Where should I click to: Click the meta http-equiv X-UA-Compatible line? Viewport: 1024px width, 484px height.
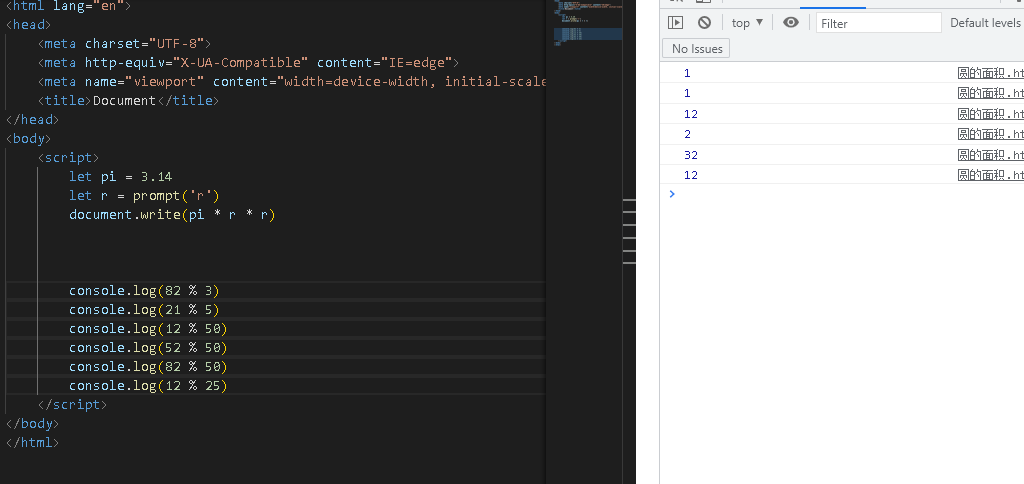(249, 63)
